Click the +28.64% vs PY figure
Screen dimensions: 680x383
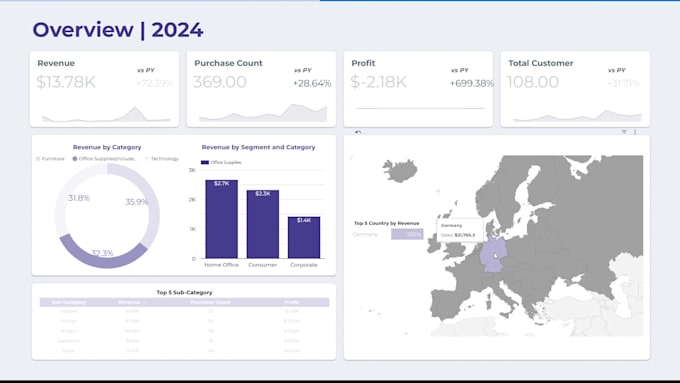point(312,83)
